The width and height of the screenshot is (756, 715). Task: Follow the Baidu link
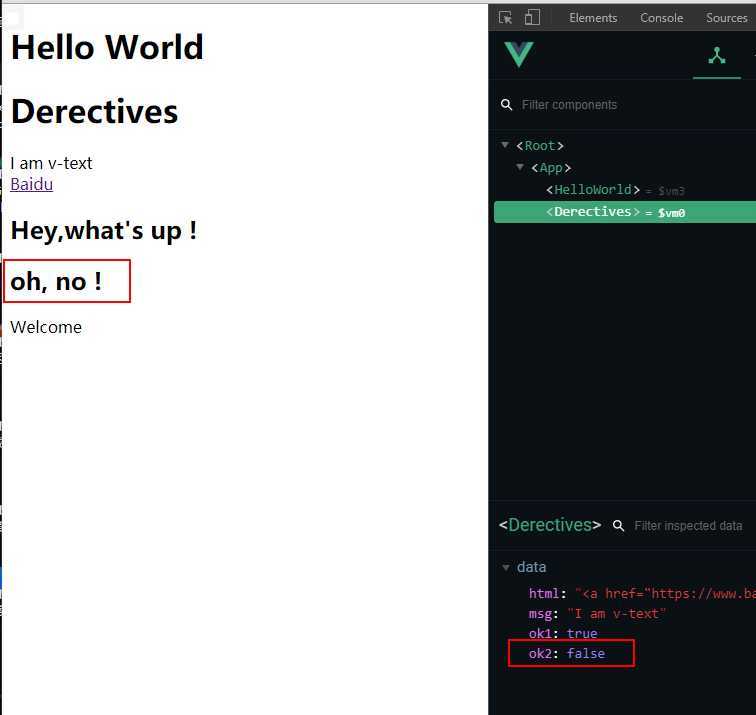[31, 184]
